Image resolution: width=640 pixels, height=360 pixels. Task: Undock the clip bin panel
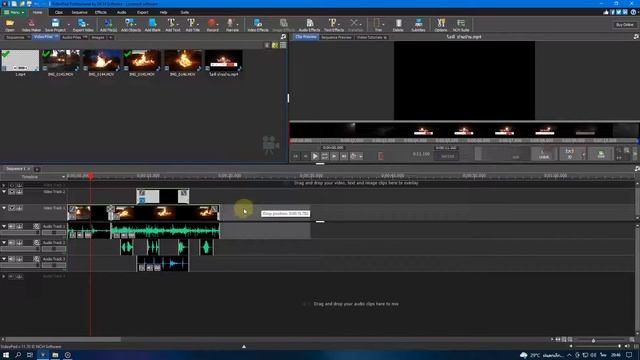pos(283,37)
